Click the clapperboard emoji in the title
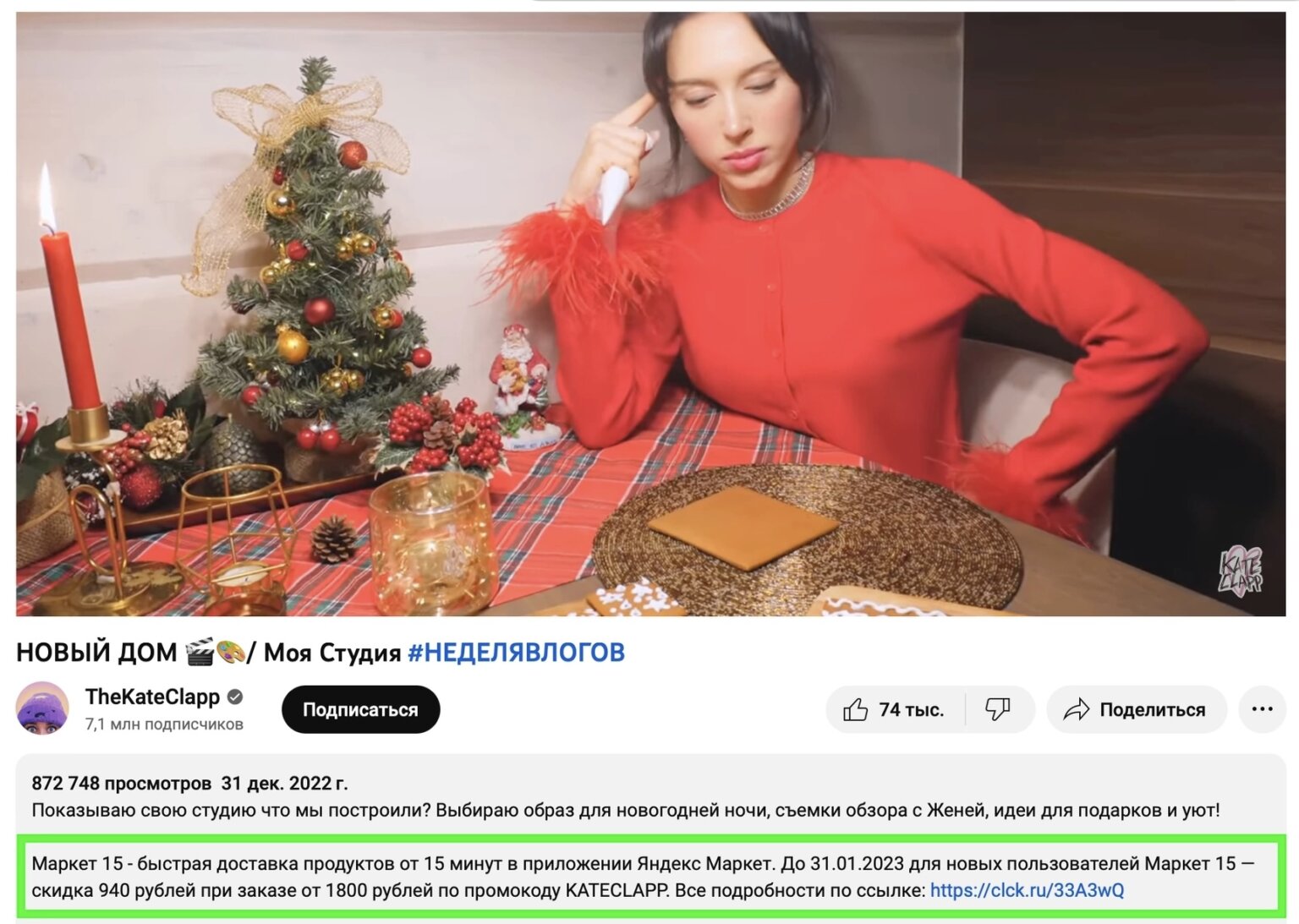The width and height of the screenshot is (1299, 924). point(200,652)
